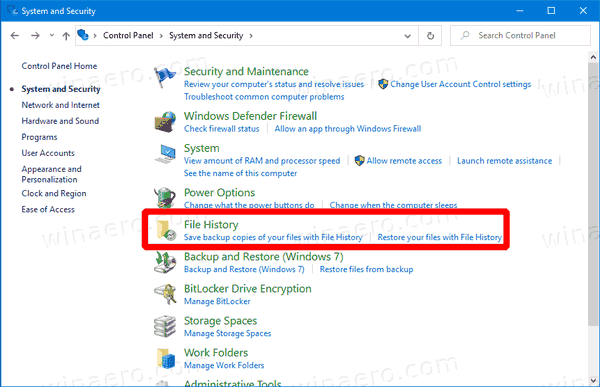Open the Security and Maintenance heading
The height and width of the screenshot is (387, 600).
246,72
